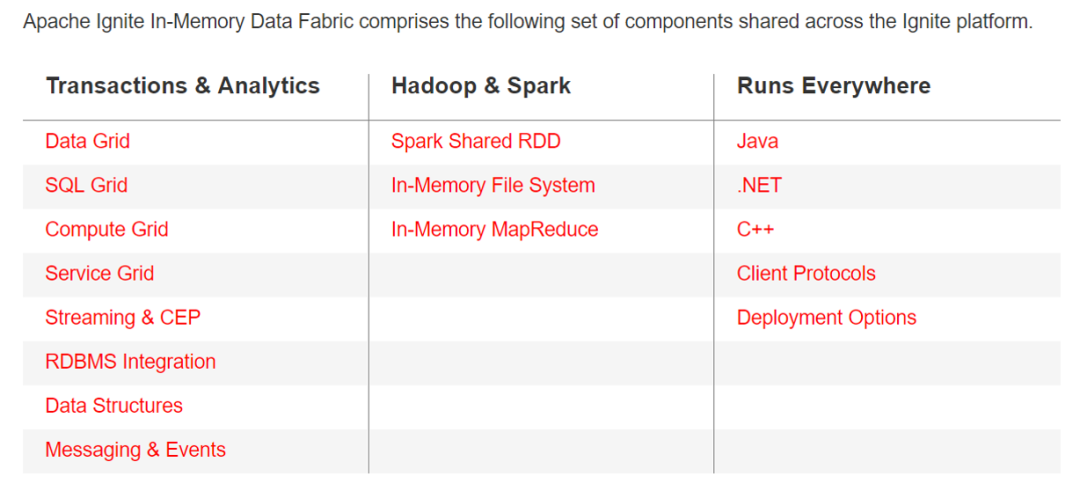This screenshot has width=1080, height=484.
Task: Open In-Memory MapReduce link
Action: point(495,229)
